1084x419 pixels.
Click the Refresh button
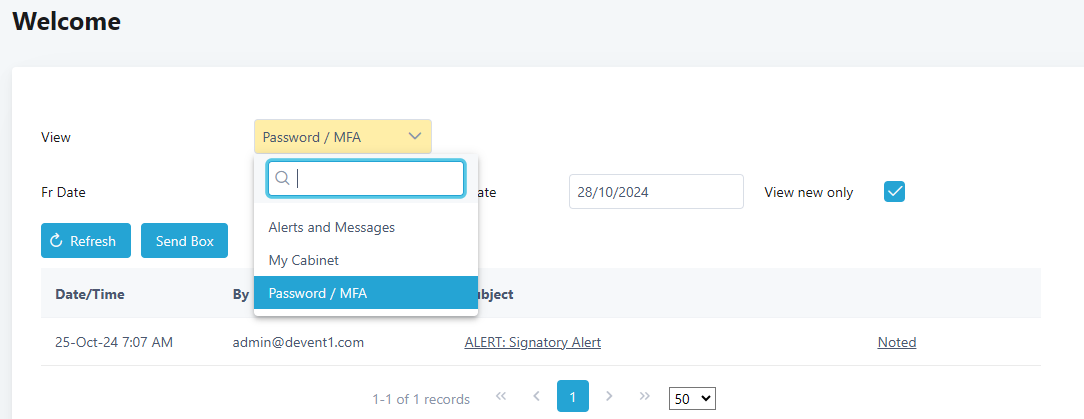(86, 241)
